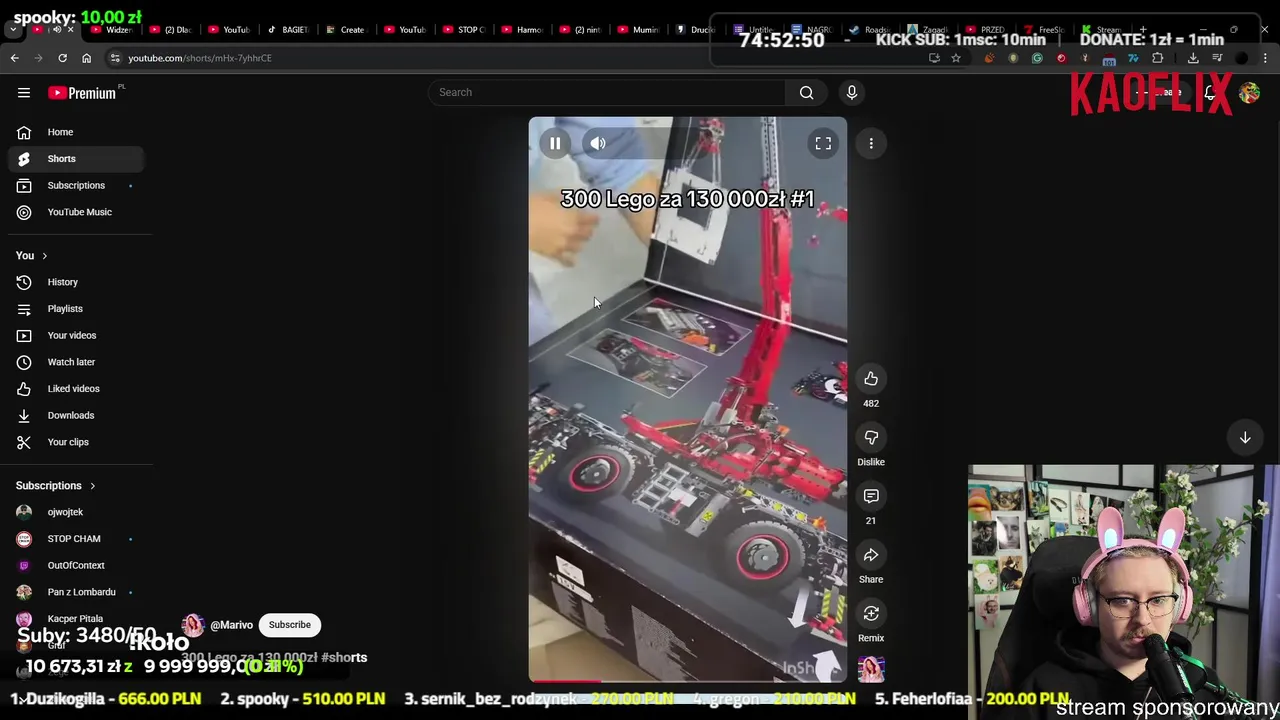1280x720 pixels.
Task: Open the YouTube notifications bell
Action: tap(1210, 93)
